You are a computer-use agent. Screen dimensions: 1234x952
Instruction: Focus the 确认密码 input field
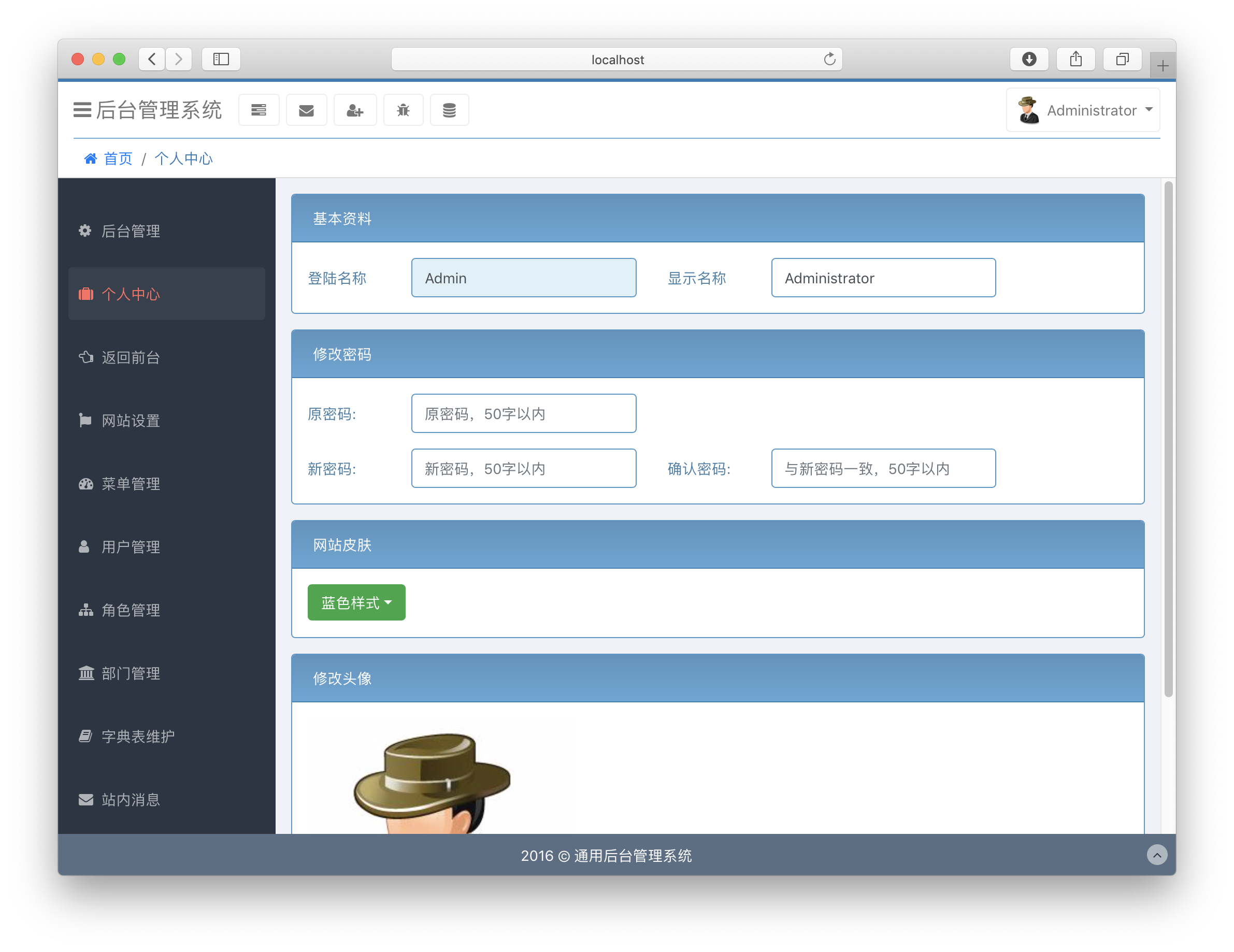click(883, 468)
